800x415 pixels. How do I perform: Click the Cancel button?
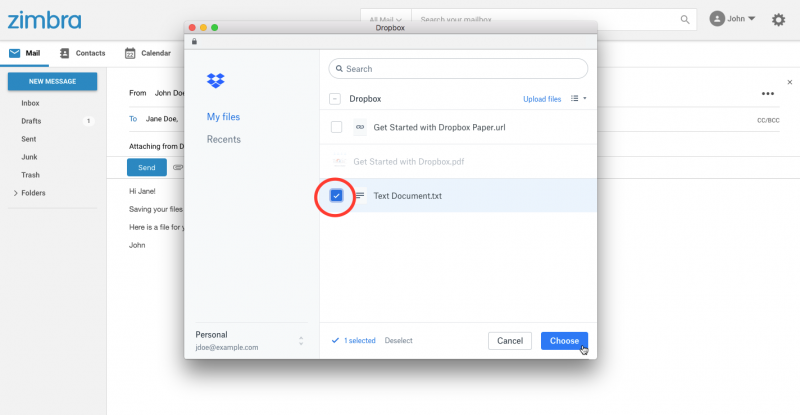click(x=510, y=341)
